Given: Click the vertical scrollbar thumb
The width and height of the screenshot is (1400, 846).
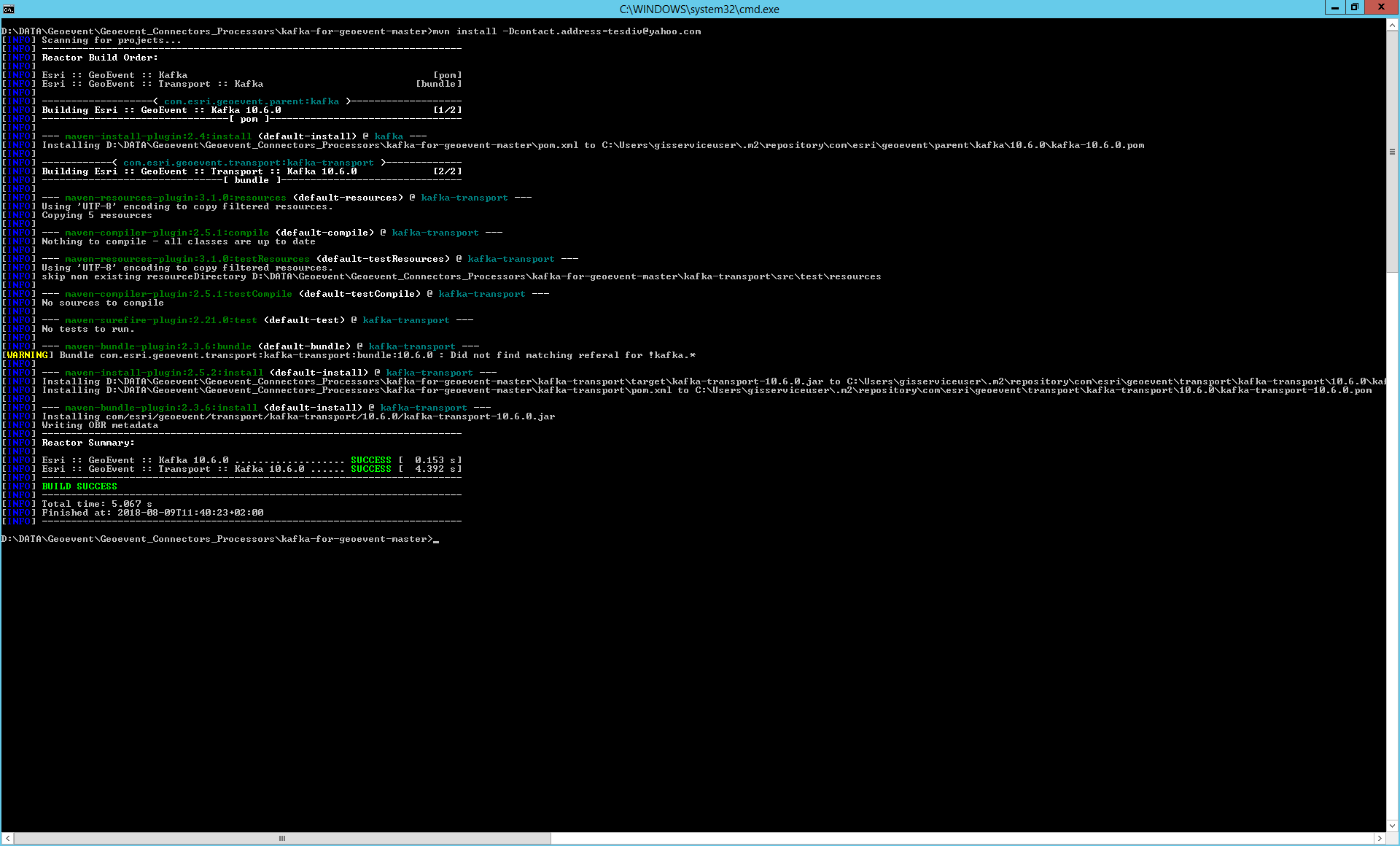Looking at the screenshot, I should pyautogui.click(x=1392, y=152).
